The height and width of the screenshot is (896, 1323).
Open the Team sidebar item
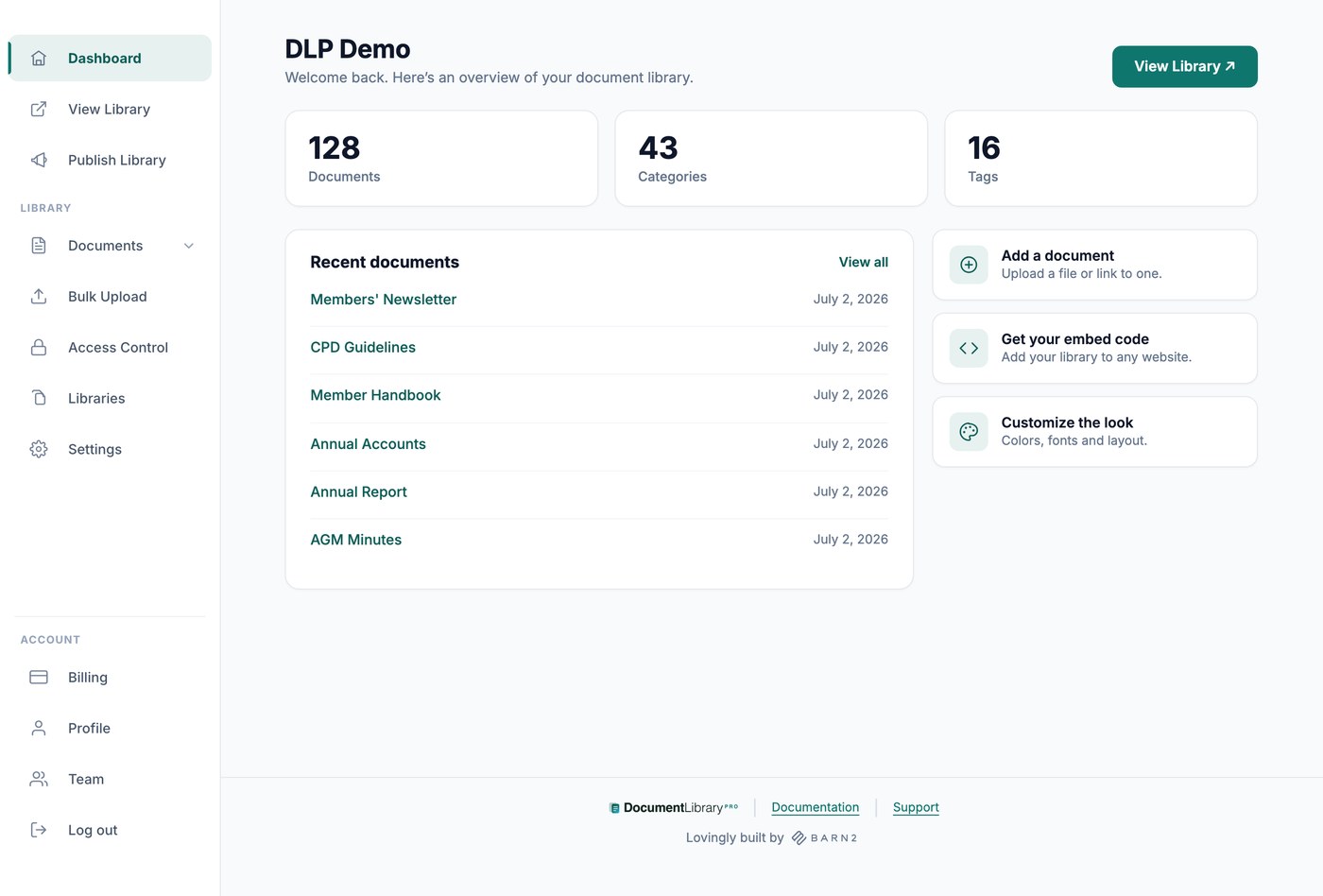coord(110,779)
